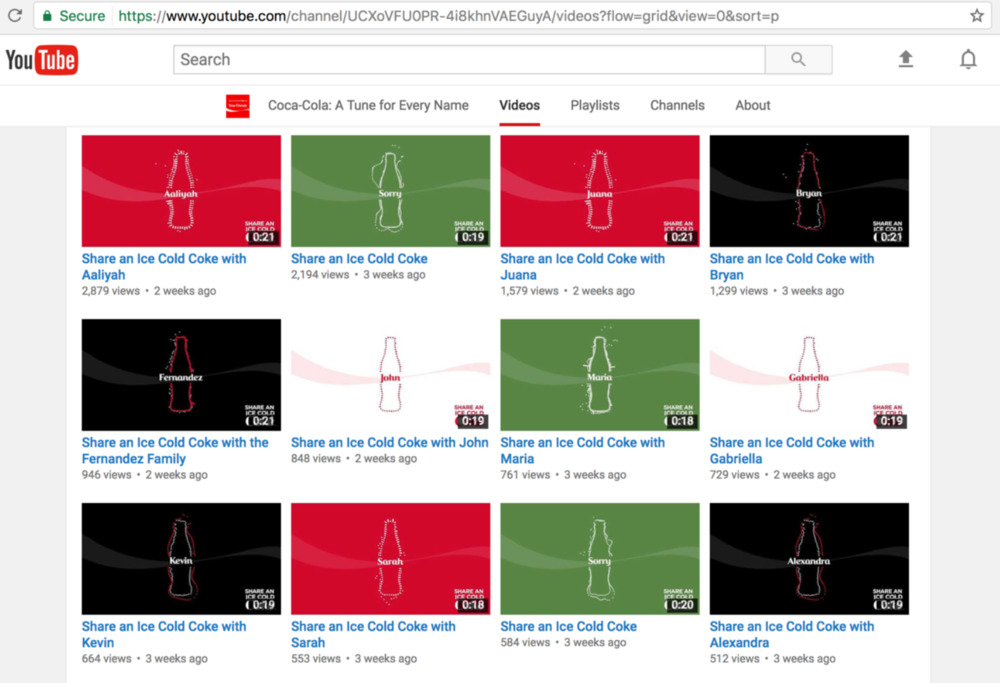Click title Share an Ice Cold Coke with Maria
This screenshot has width=1000, height=683.
pos(582,451)
